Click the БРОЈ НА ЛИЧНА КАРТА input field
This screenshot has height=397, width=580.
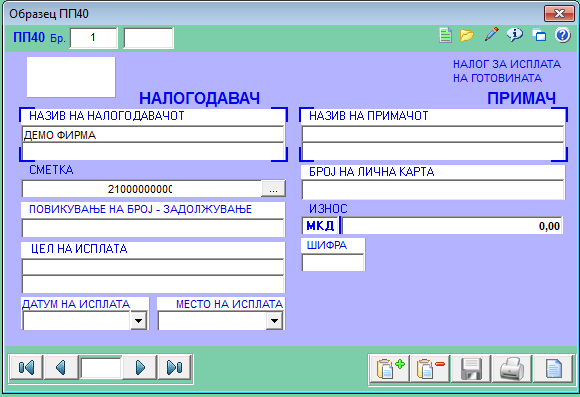pos(433,190)
